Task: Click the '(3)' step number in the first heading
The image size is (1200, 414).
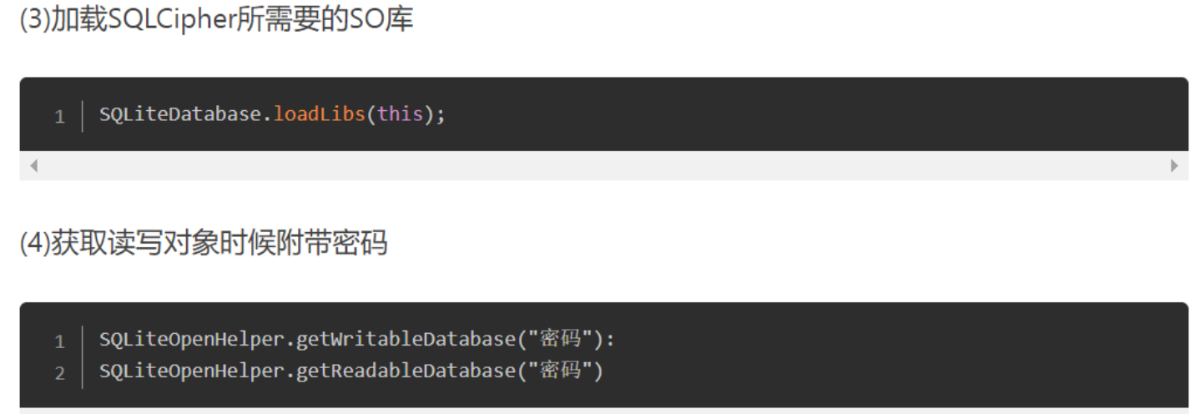Action: coord(34,20)
